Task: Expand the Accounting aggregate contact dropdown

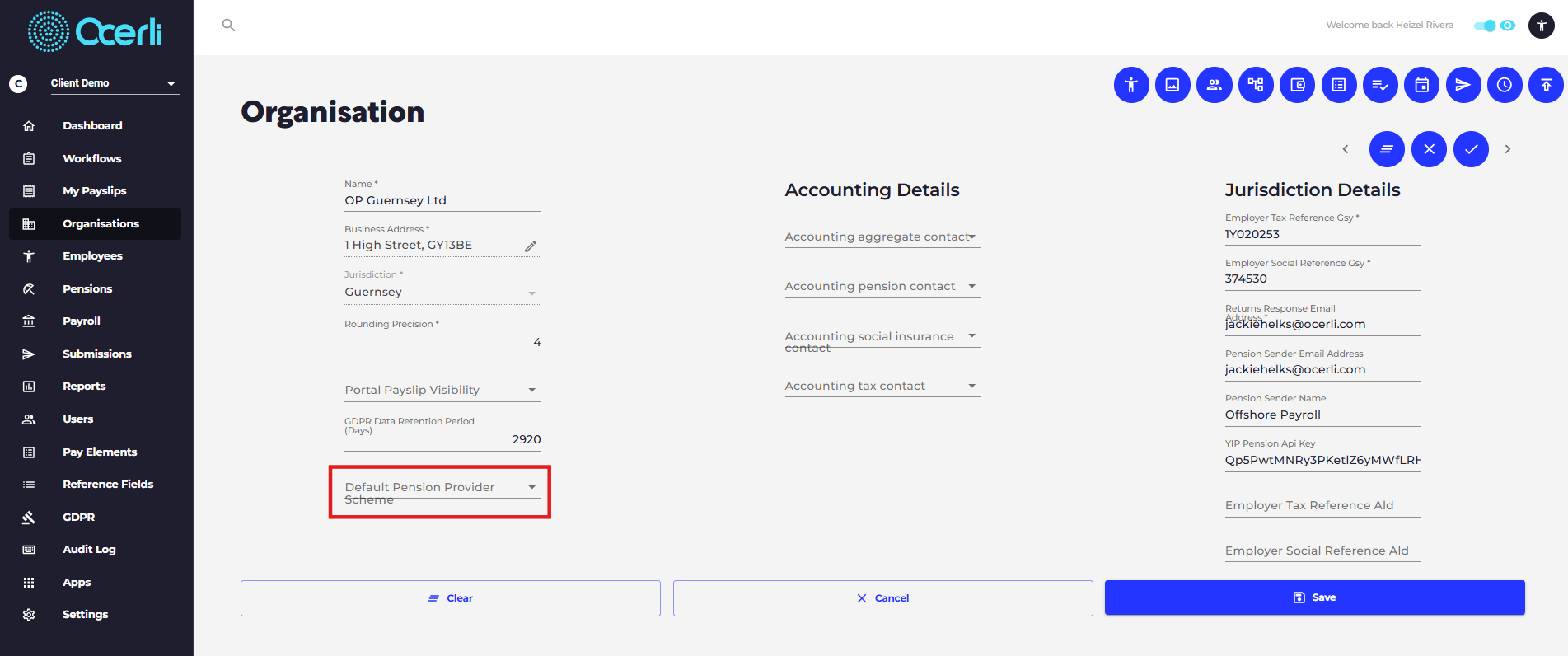Action: [882, 237]
